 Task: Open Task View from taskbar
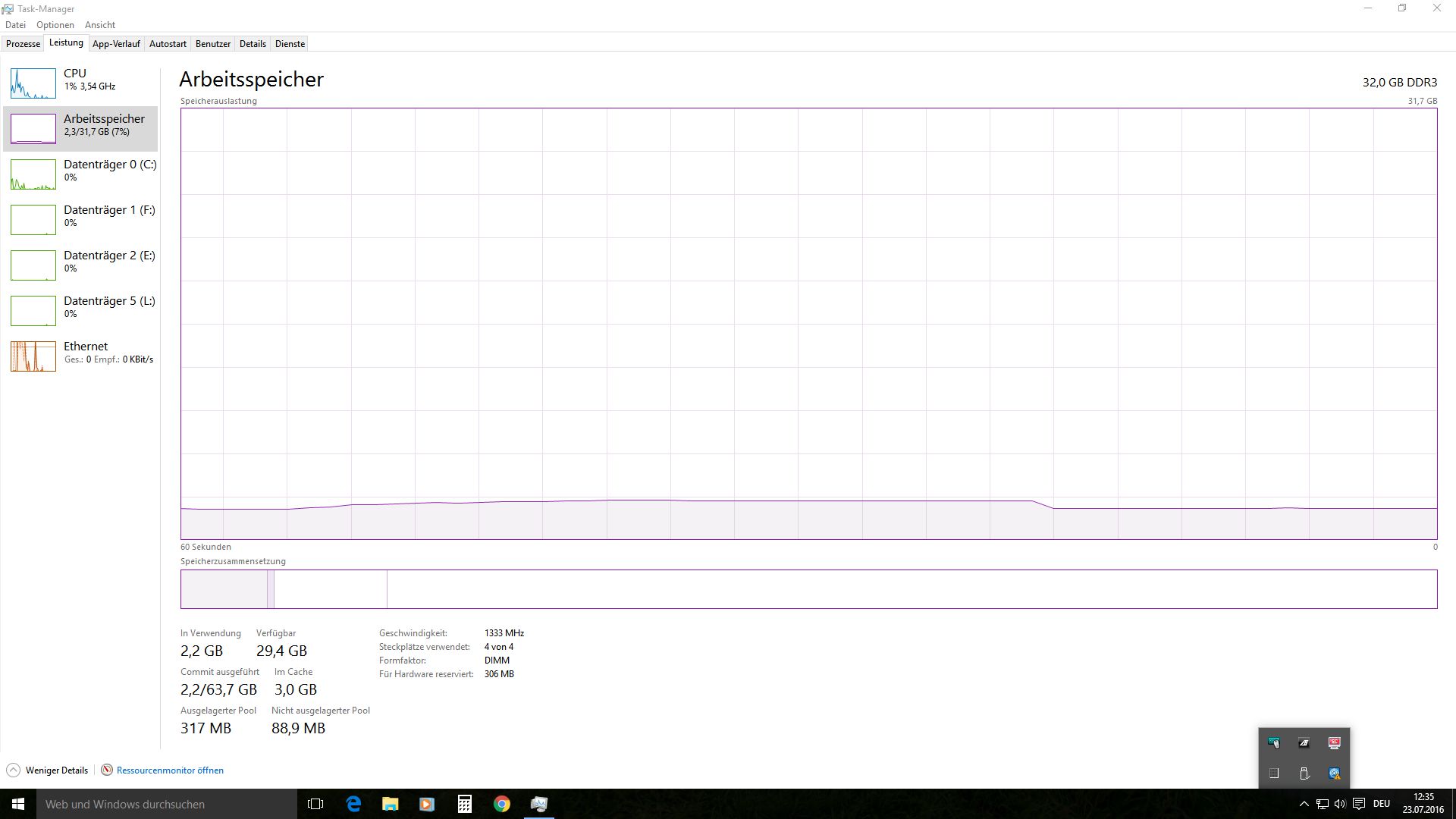tap(315, 804)
